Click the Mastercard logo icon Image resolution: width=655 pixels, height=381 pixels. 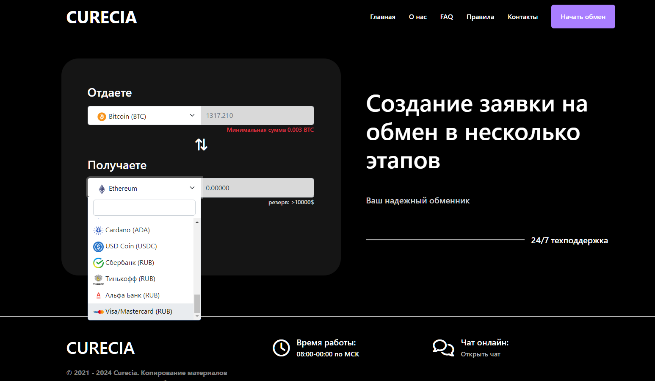[x=99, y=312]
